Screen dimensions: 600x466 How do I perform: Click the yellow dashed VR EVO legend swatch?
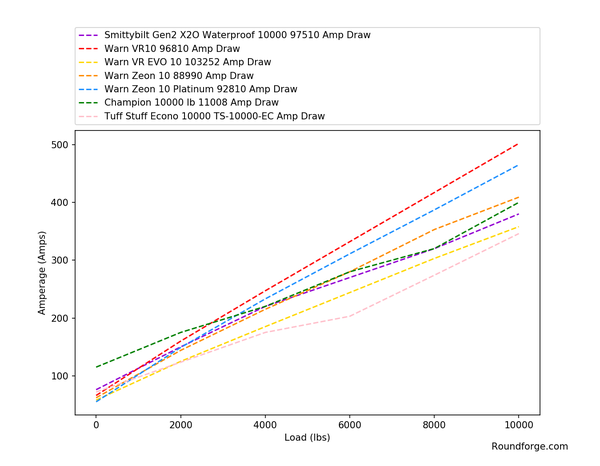(x=89, y=62)
